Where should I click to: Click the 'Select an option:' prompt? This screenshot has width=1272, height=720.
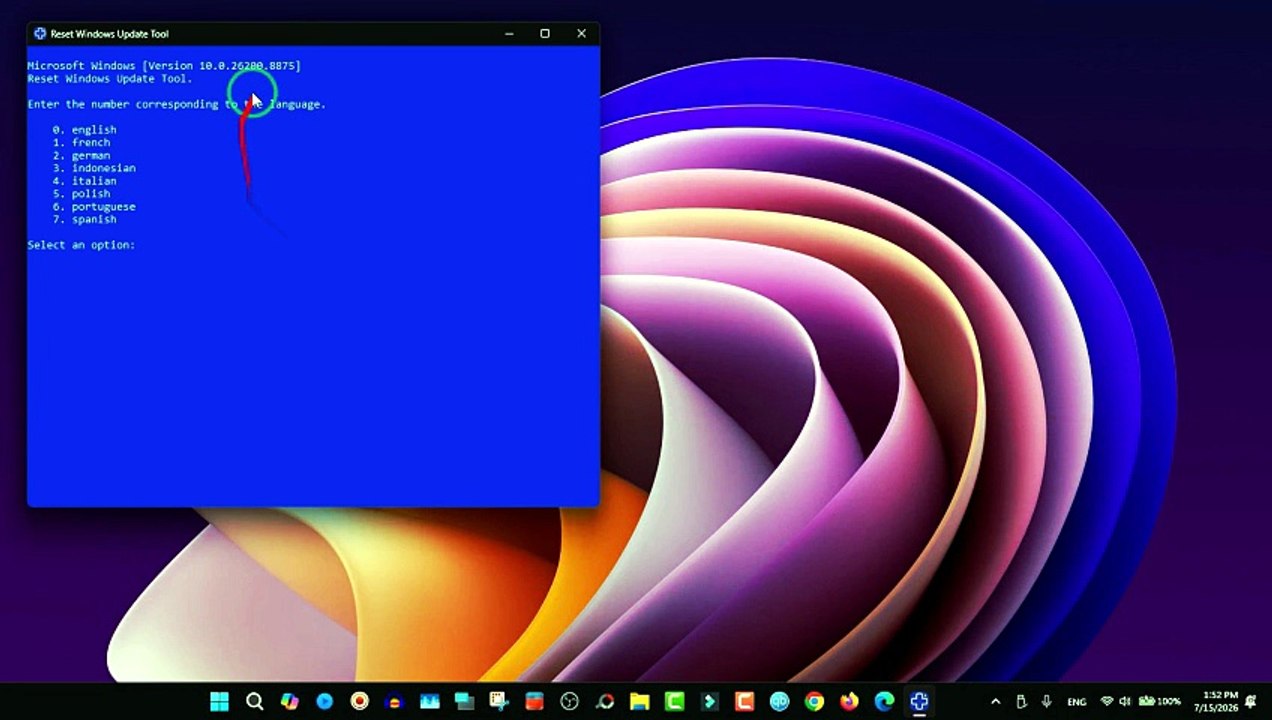click(81, 245)
